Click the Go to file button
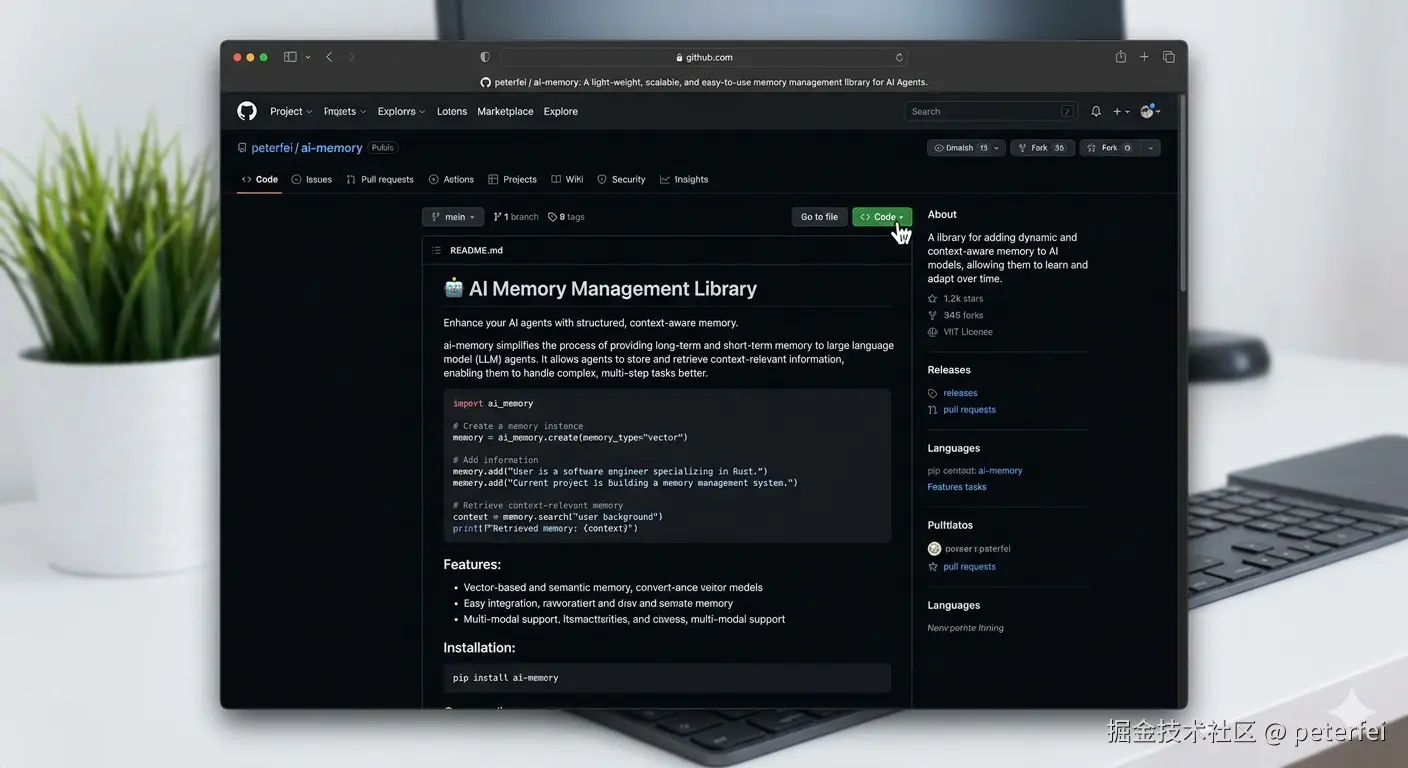Screen dimensions: 1408x768 point(819,217)
